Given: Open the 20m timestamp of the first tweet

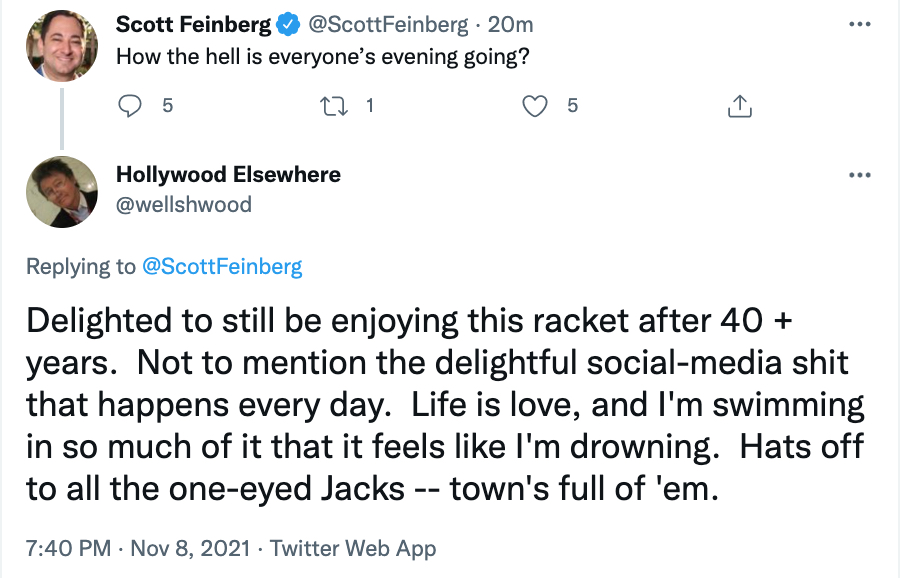Looking at the screenshot, I should click(510, 24).
